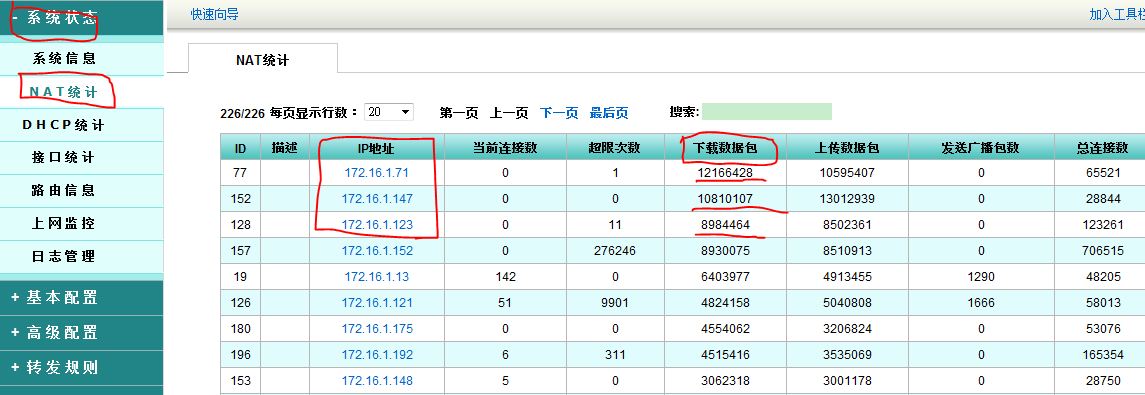Switch to the NAT统计 tab

pos(263,60)
